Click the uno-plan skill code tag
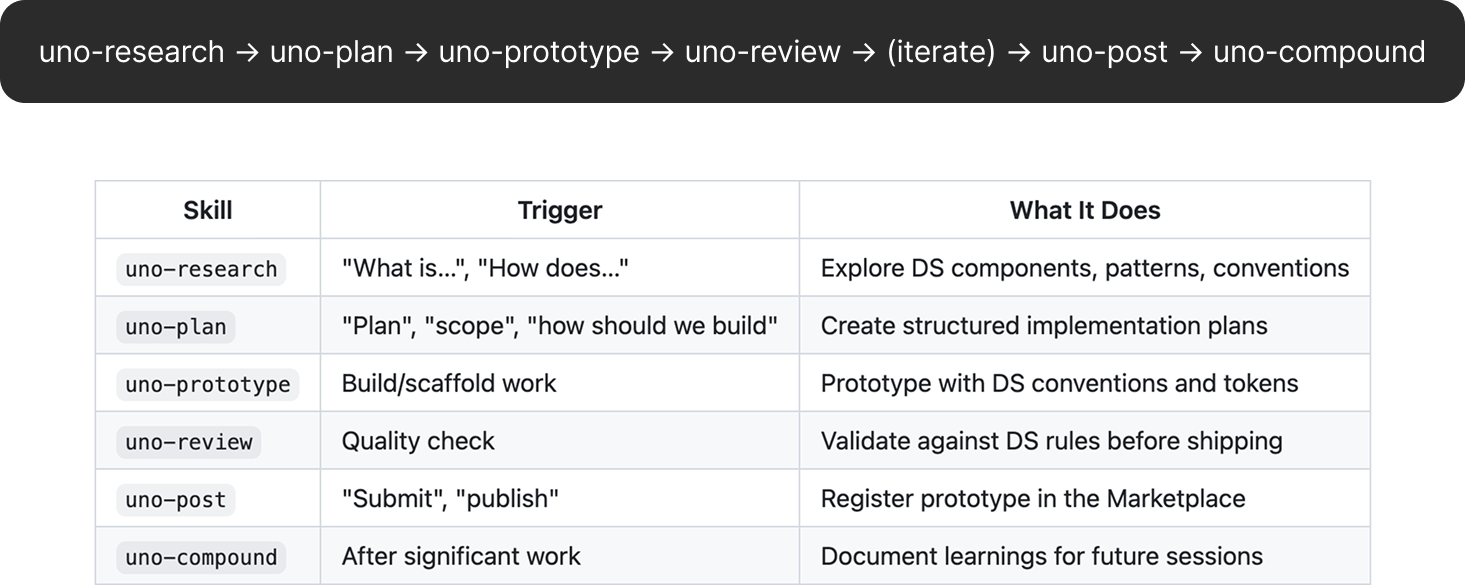Image resolution: width=1465 pixels, height=585 pixels. tap(176, 327)
